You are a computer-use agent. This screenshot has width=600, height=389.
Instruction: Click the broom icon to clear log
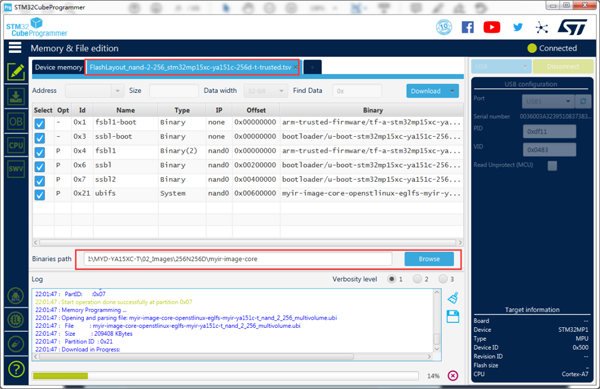[x=453, y=298]
